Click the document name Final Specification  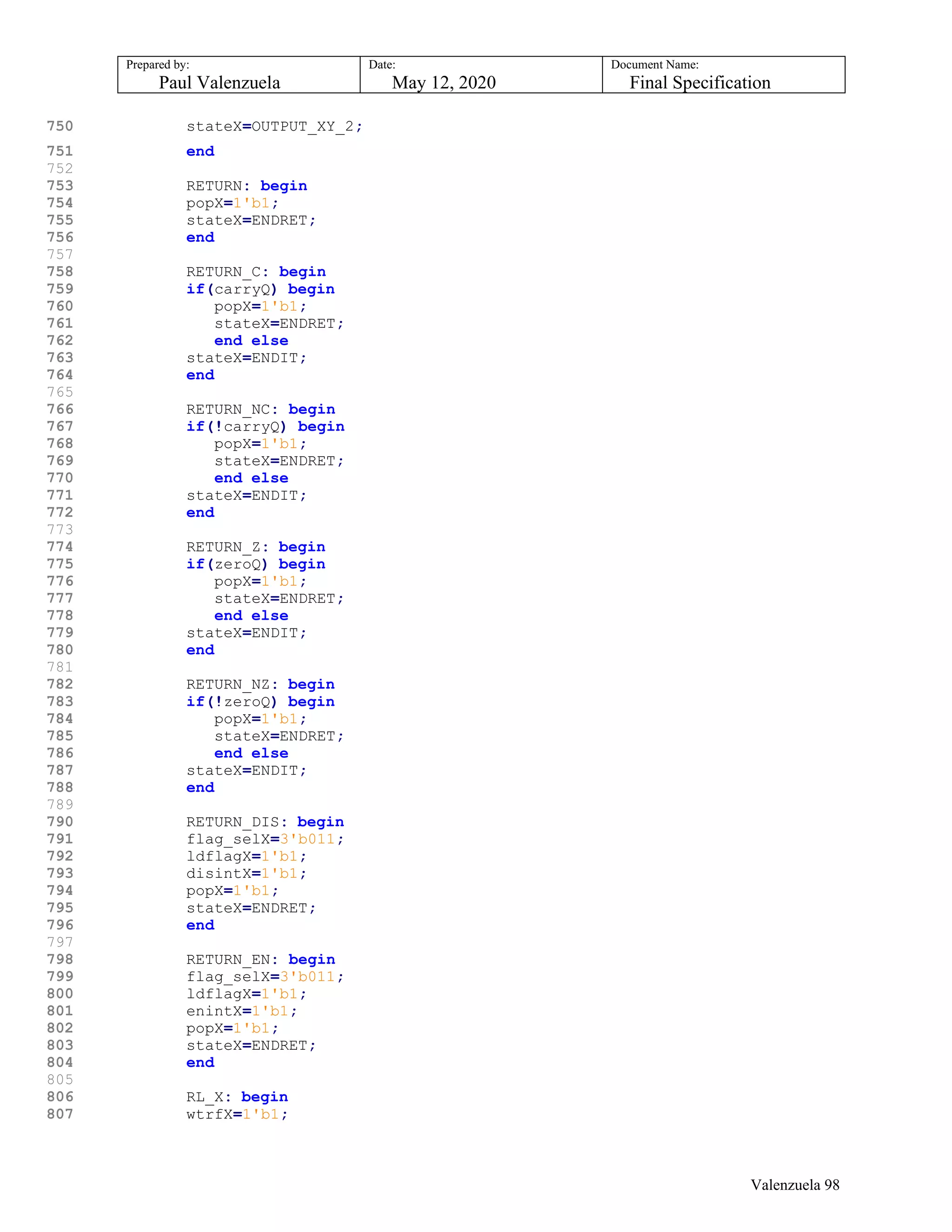(x=700, y=83)
